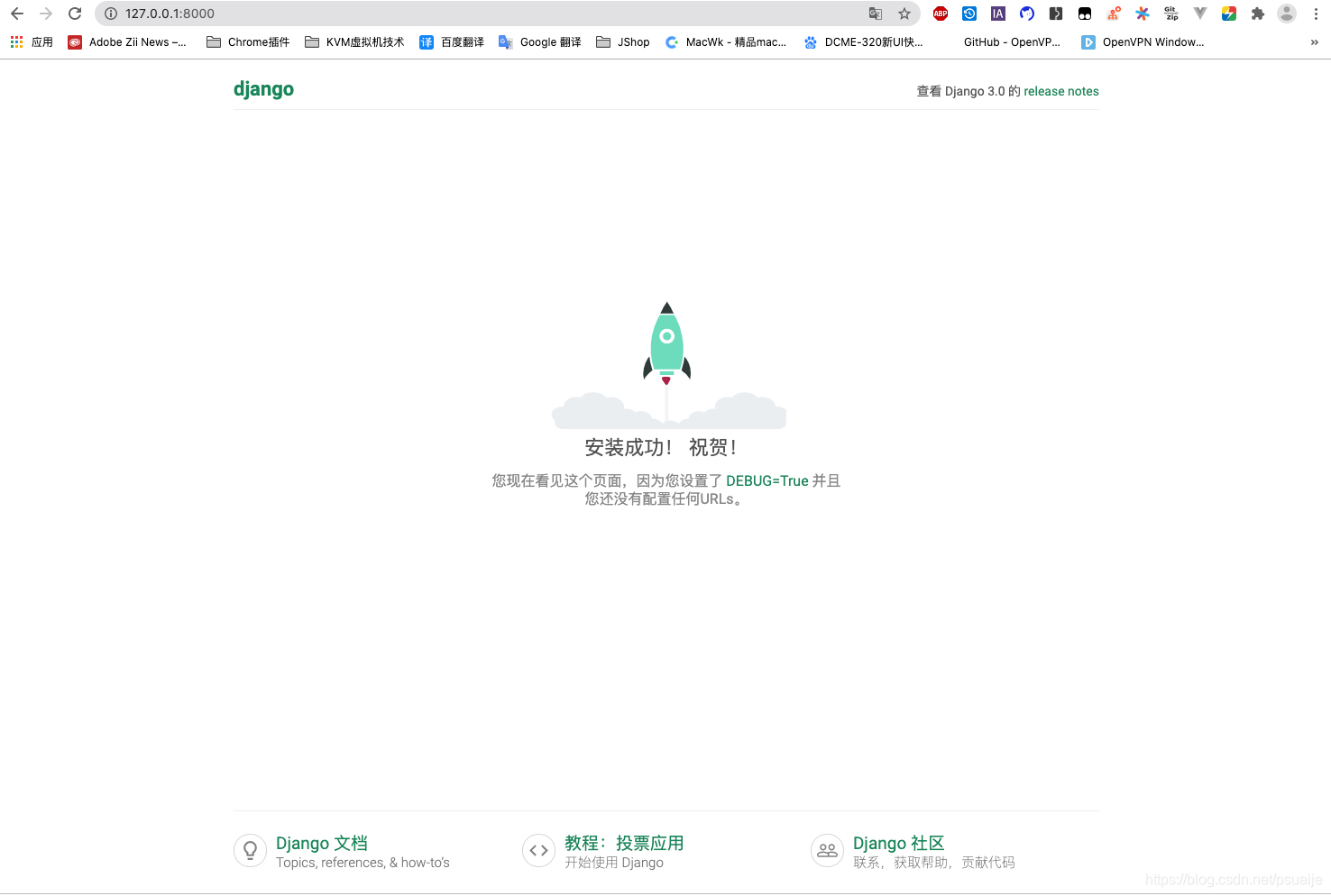
Task: Open 百度翻译 bookmark
Action: click(452, 42)
